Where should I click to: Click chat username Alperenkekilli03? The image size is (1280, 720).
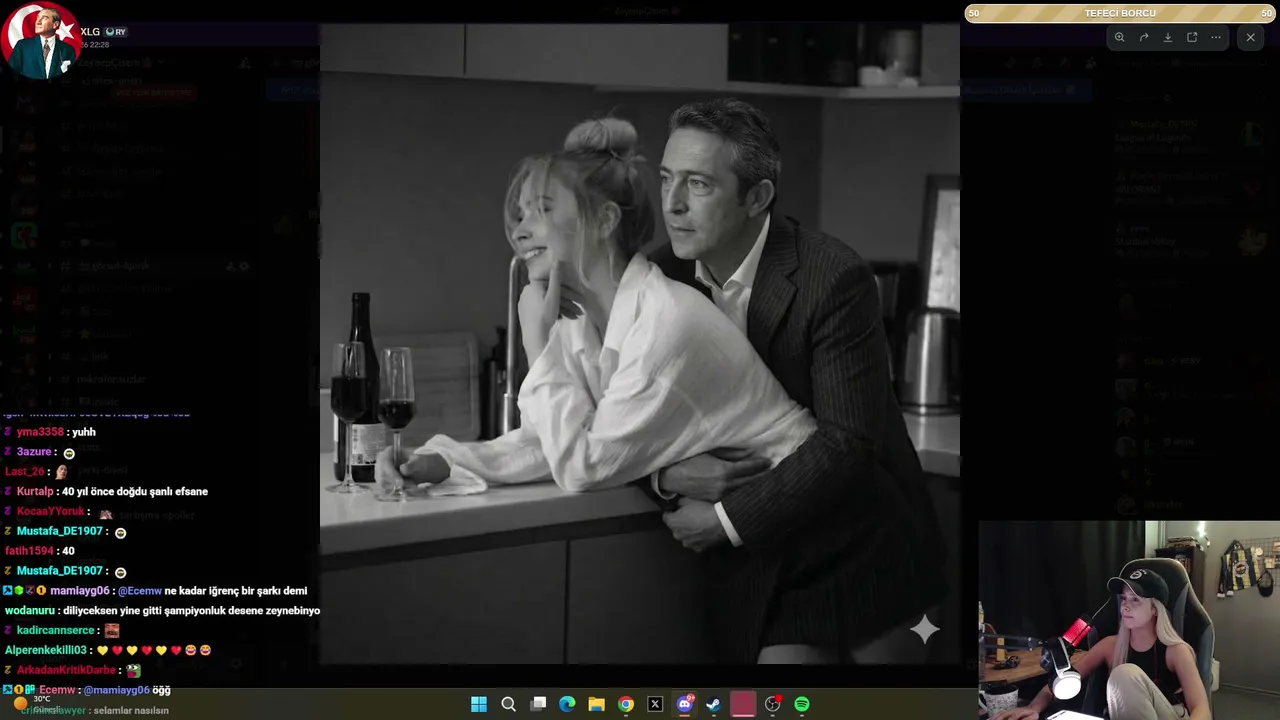coord(46,650)
